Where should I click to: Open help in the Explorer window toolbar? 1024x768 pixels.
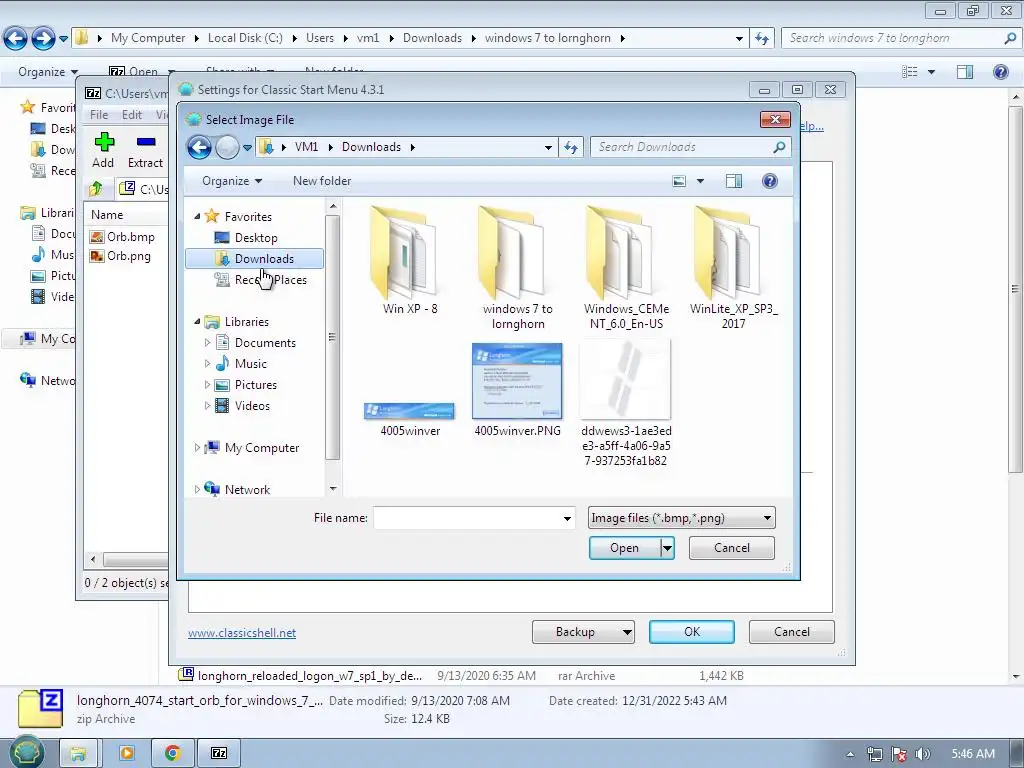[1000, 72]
